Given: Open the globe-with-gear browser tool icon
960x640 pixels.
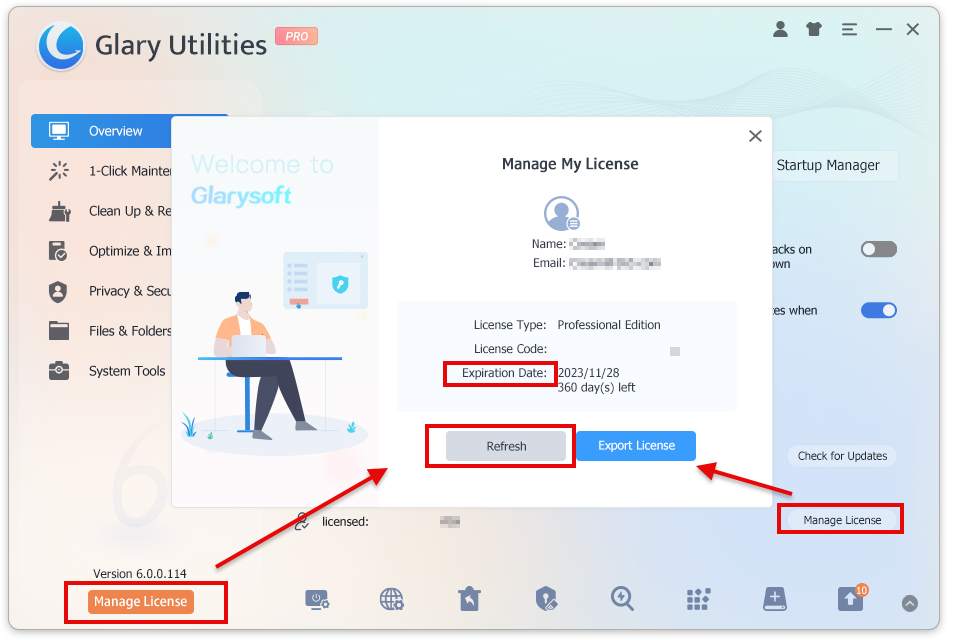Looking at the screenshot, I should [392, 600].
